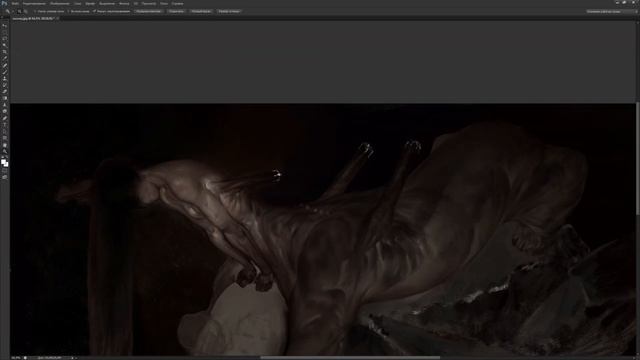Open the Select menu
The image size is (640, 360).
(x=107, y=3)
